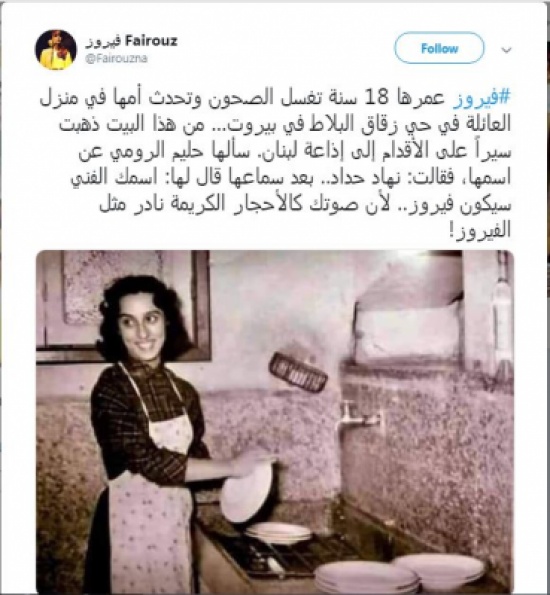Click the Fairouz display name
Image resolution: width=550 pixels, height=595 pixels.
[x=151, y=40]
